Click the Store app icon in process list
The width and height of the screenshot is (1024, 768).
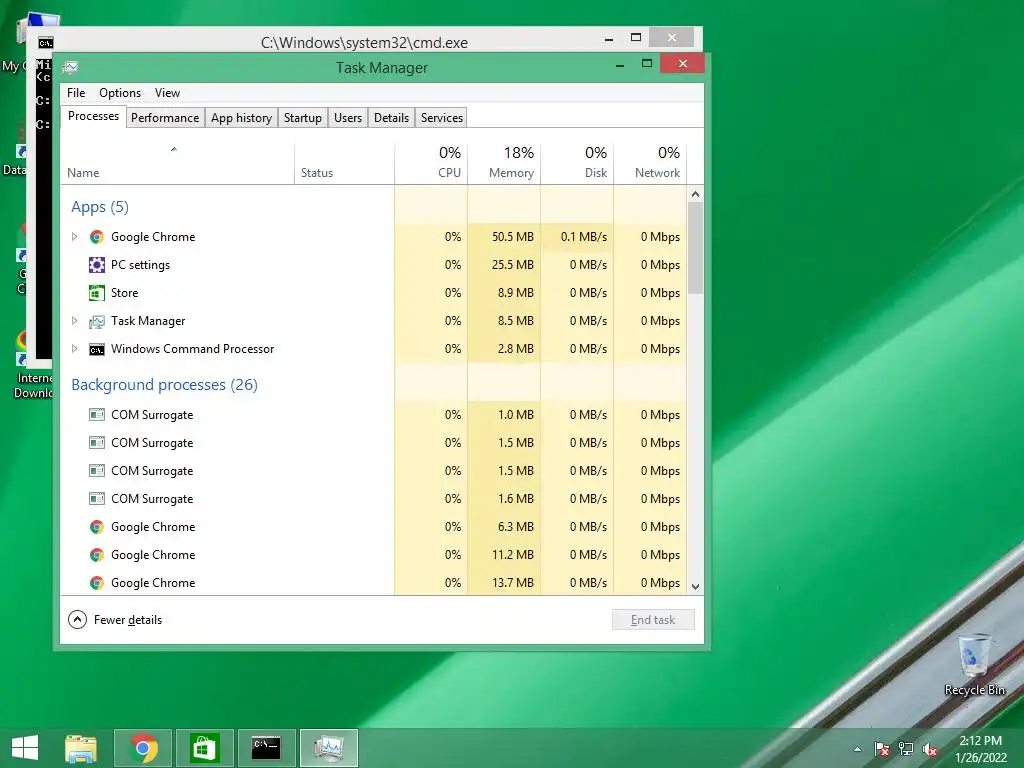point(97,293)
